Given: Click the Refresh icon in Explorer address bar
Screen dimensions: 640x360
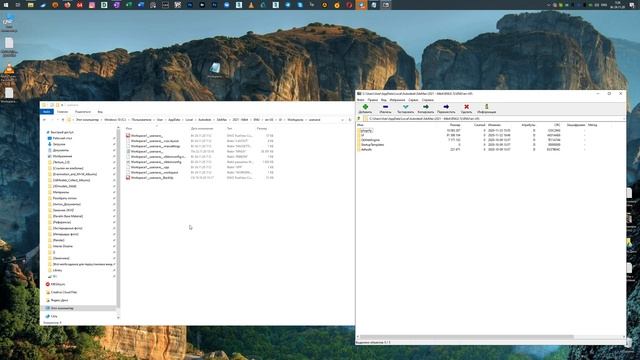Looking at the screenshot, I should click(x=349, y=120).
